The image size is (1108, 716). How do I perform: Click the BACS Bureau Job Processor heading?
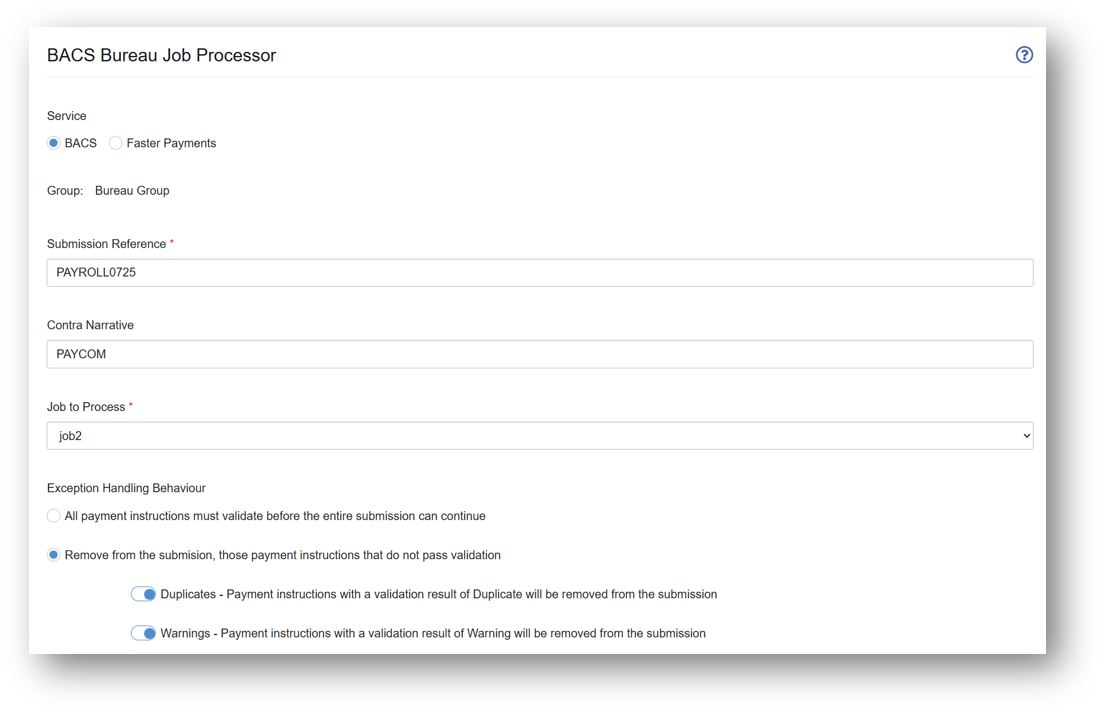[162, 55]
